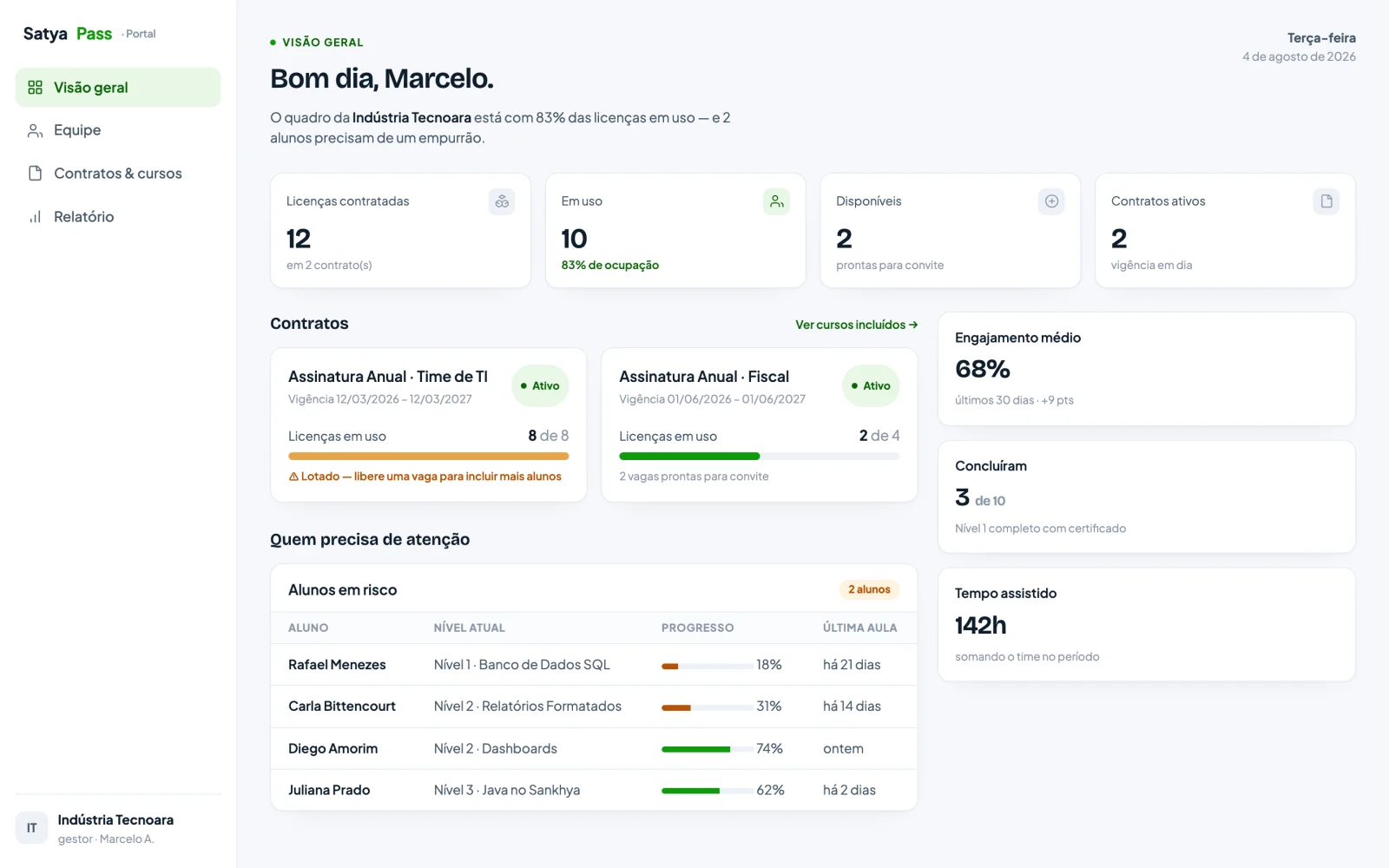Image resolution: width=1389 pixels, height=868 pixels.
Task: Click the IT company avatar
Action: (31, 828)
